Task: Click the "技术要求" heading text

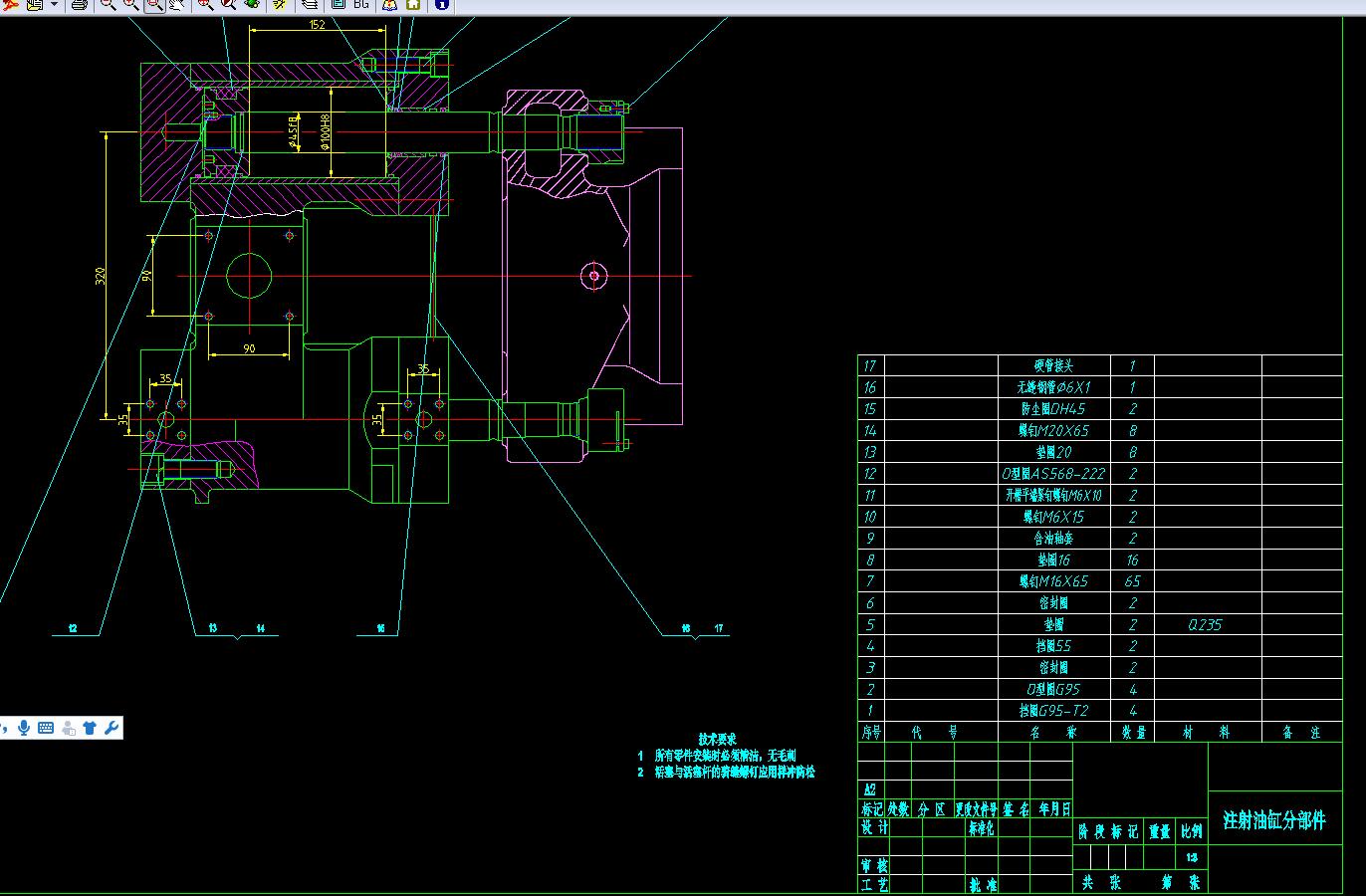Action: click(x=717, y=740)
